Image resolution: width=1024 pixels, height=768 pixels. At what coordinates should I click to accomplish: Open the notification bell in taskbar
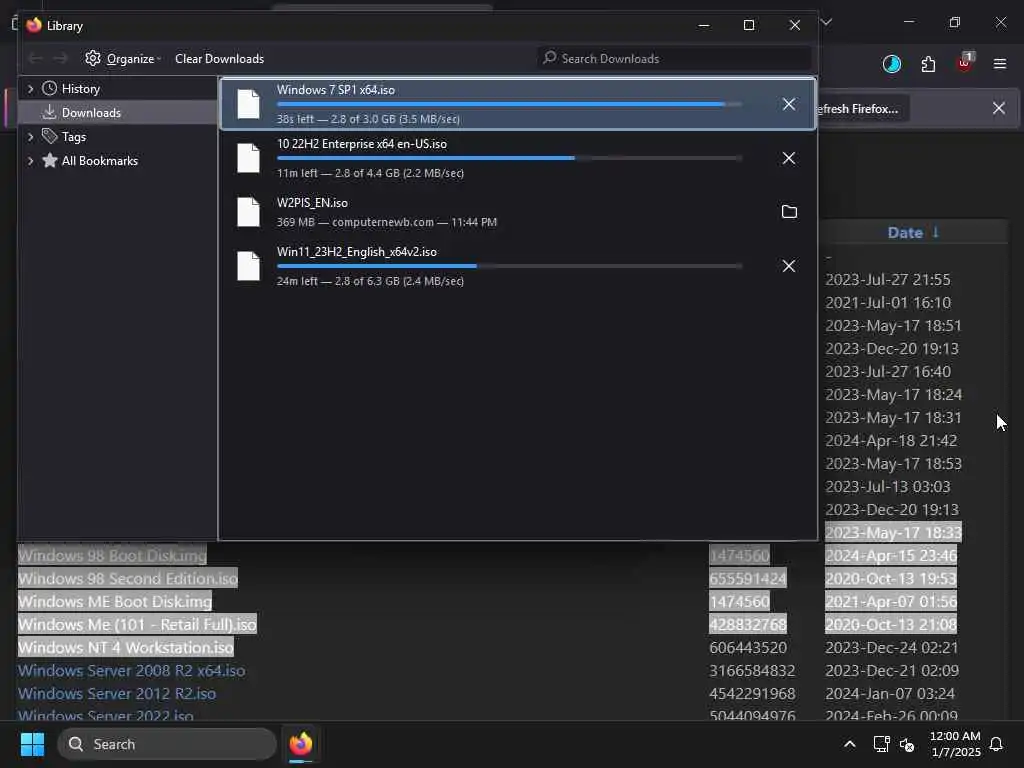coord(996,744)
